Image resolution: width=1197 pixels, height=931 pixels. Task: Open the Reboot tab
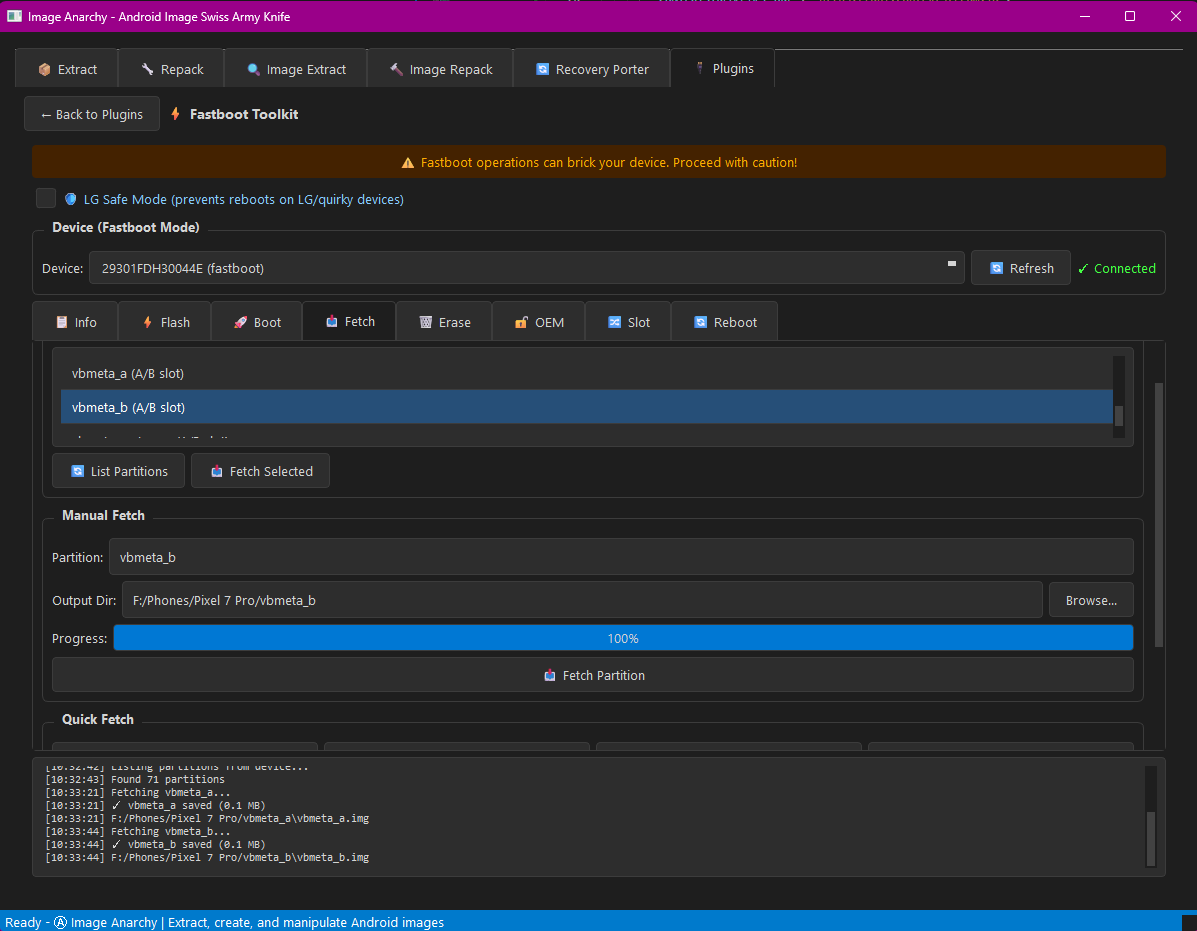coord(724,323)
